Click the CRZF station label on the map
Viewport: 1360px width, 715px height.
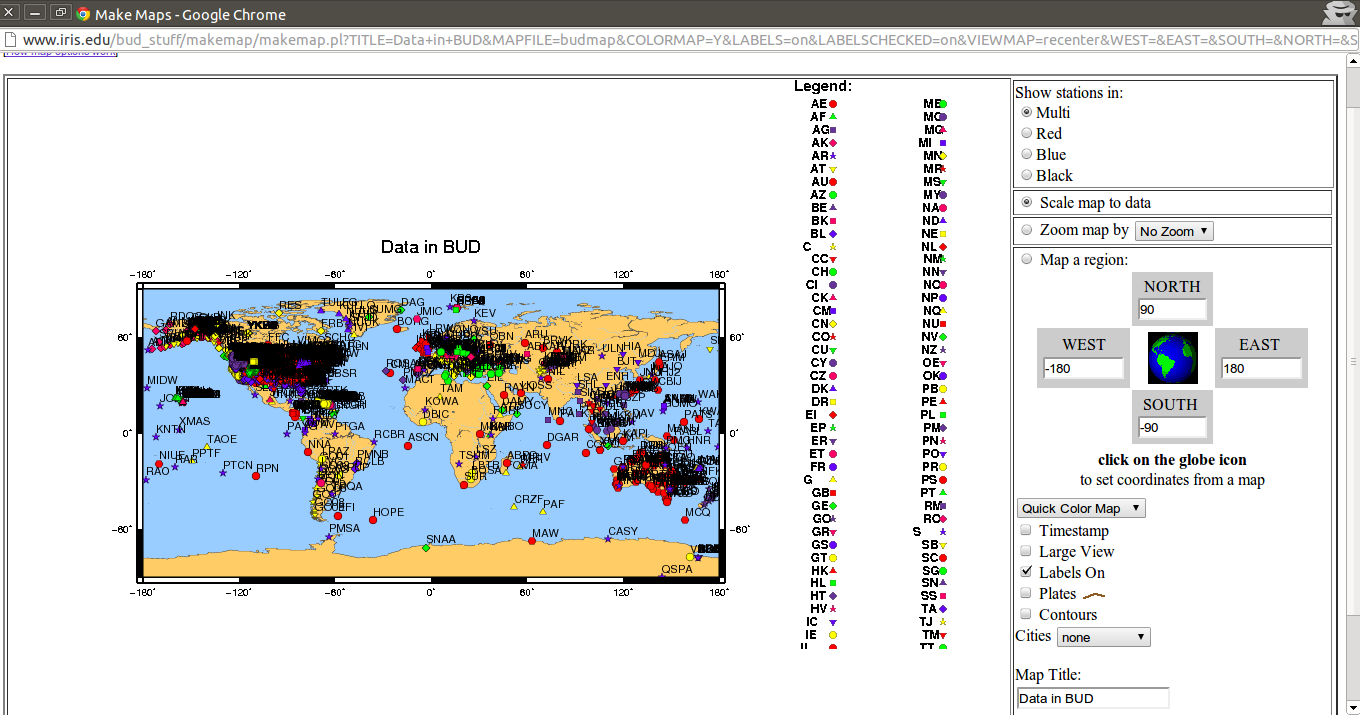pyautogui.click(x=529, y=499)
